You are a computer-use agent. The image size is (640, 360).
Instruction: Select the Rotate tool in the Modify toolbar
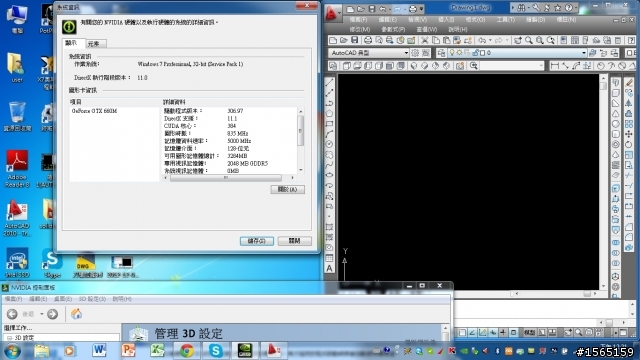[629, 144]
